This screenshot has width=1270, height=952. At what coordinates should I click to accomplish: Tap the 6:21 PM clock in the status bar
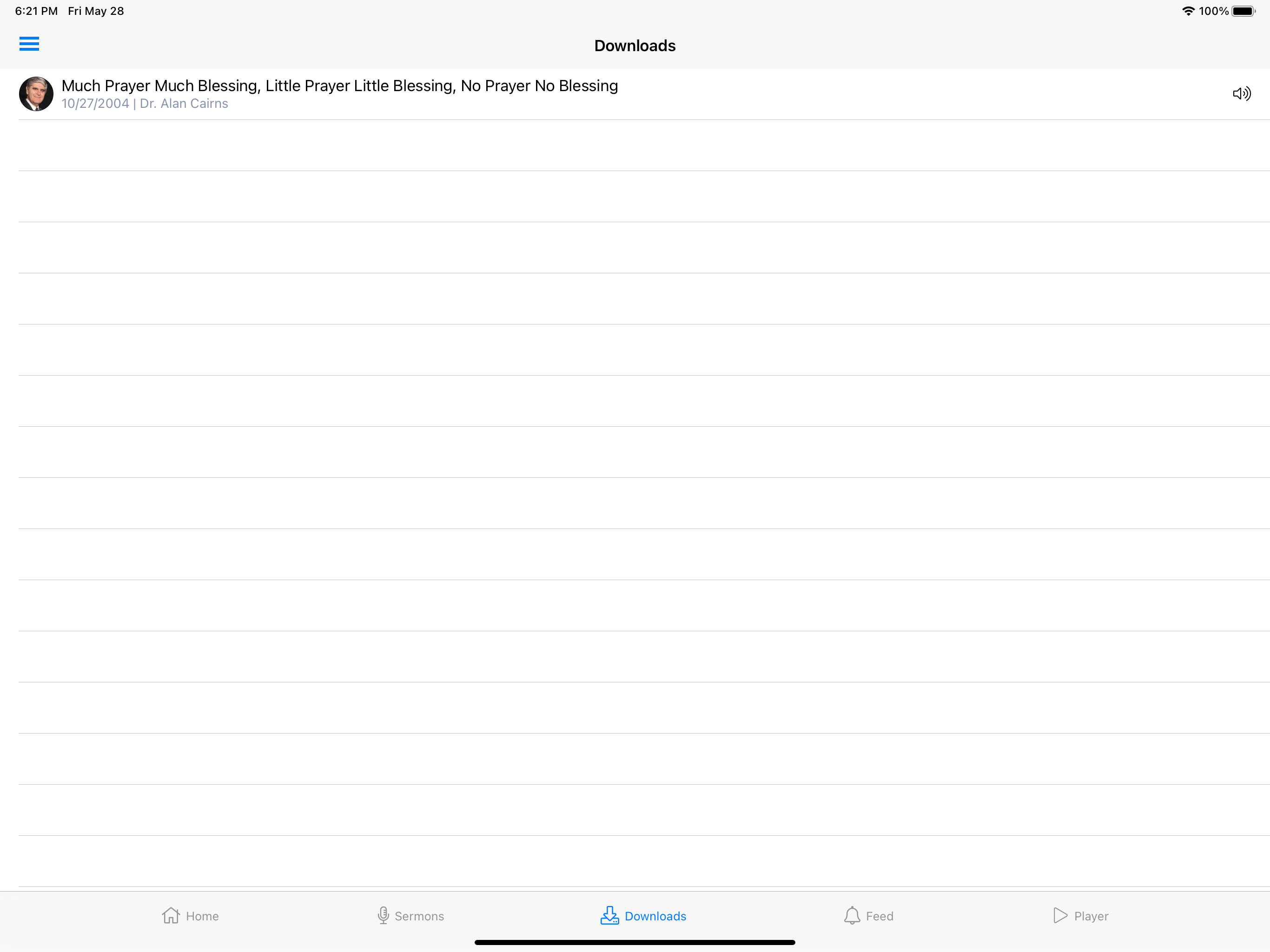[36, 11]
